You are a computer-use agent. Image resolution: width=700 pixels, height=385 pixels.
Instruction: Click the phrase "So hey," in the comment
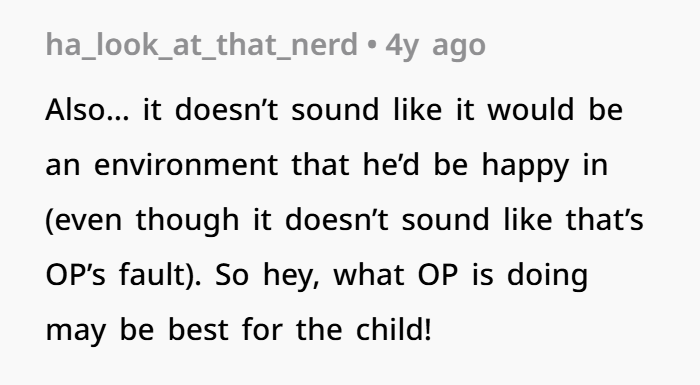(x=267, y=276)
